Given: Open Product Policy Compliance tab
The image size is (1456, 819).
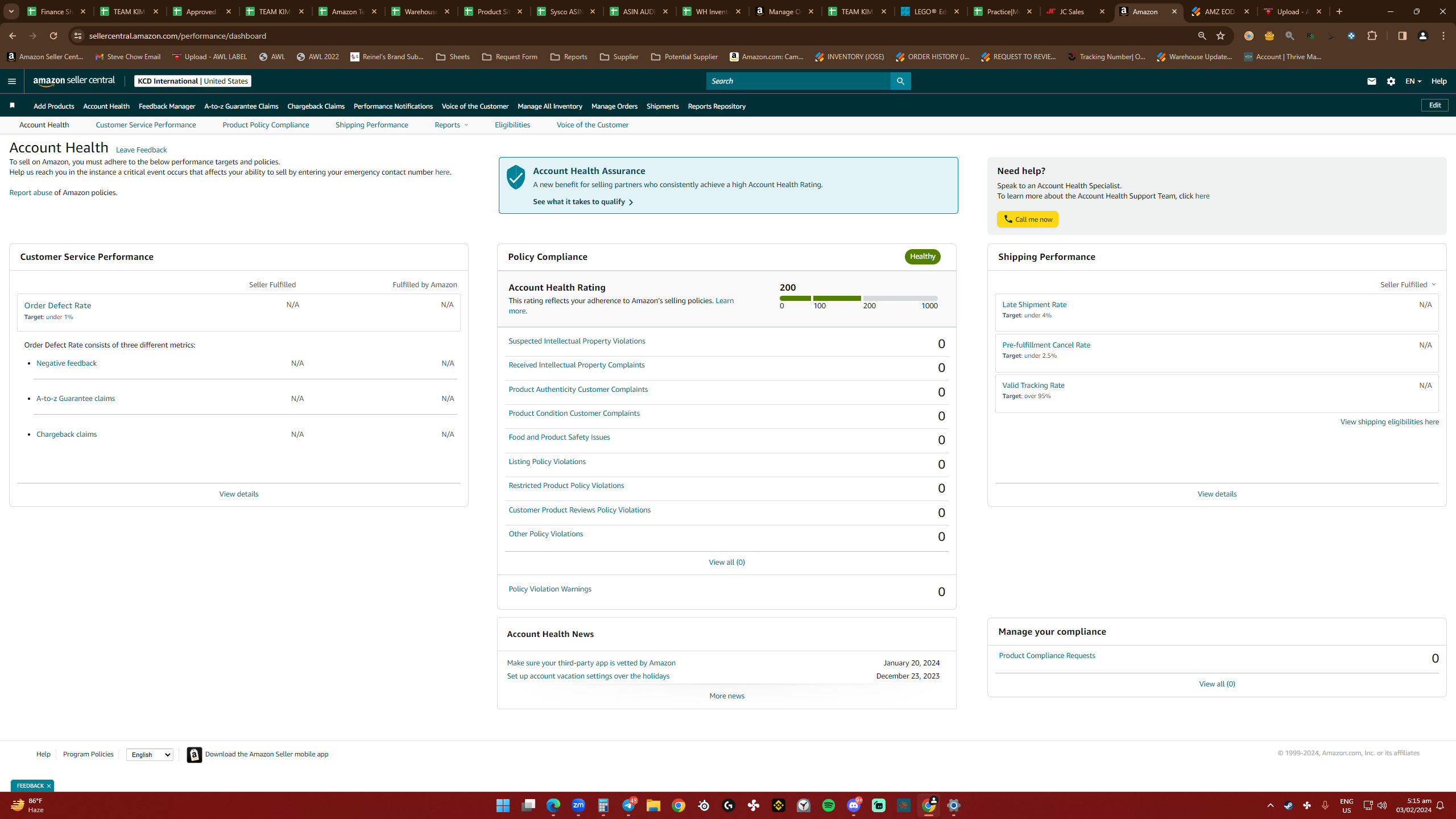Looking at the screenshot, I should [x=266, y=125].
